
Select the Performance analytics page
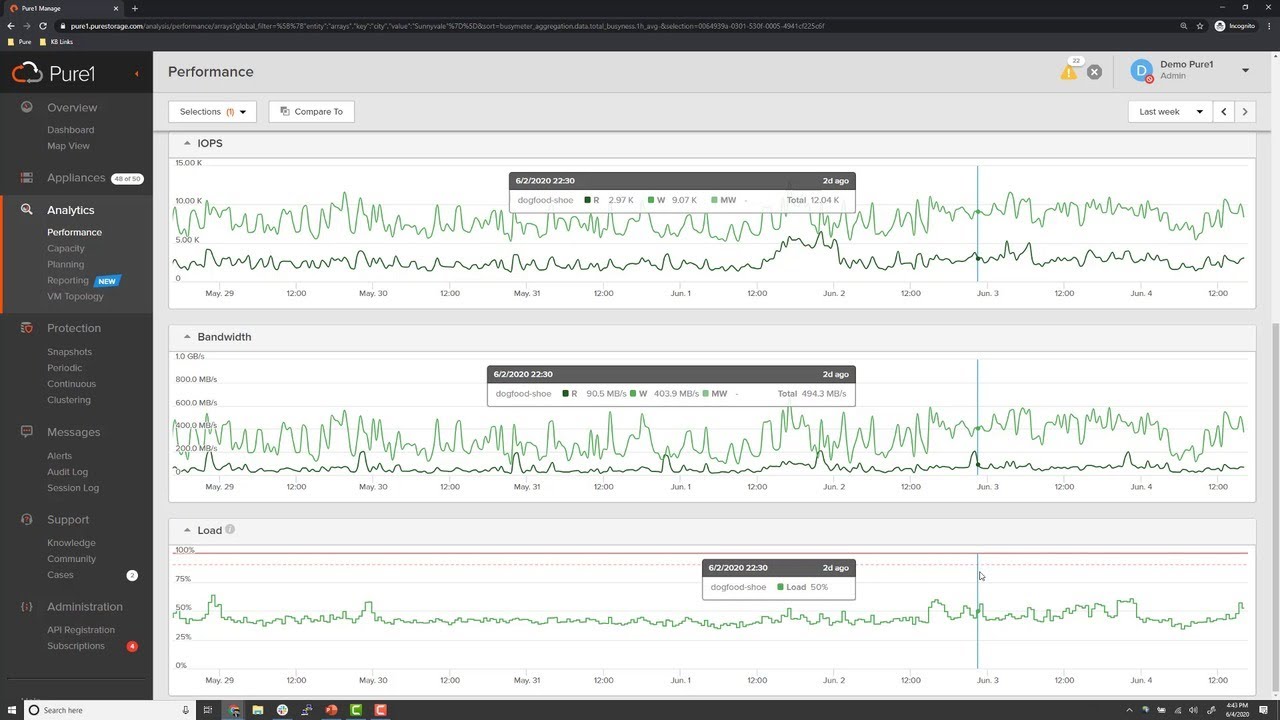pos(74,232)
